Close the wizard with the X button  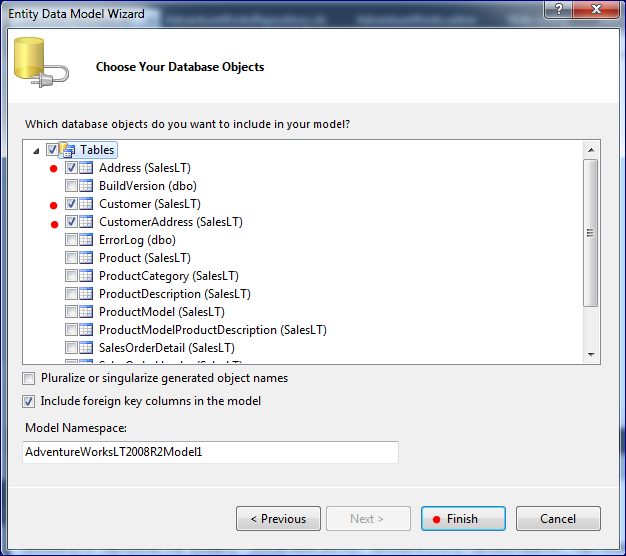(596, 9)
